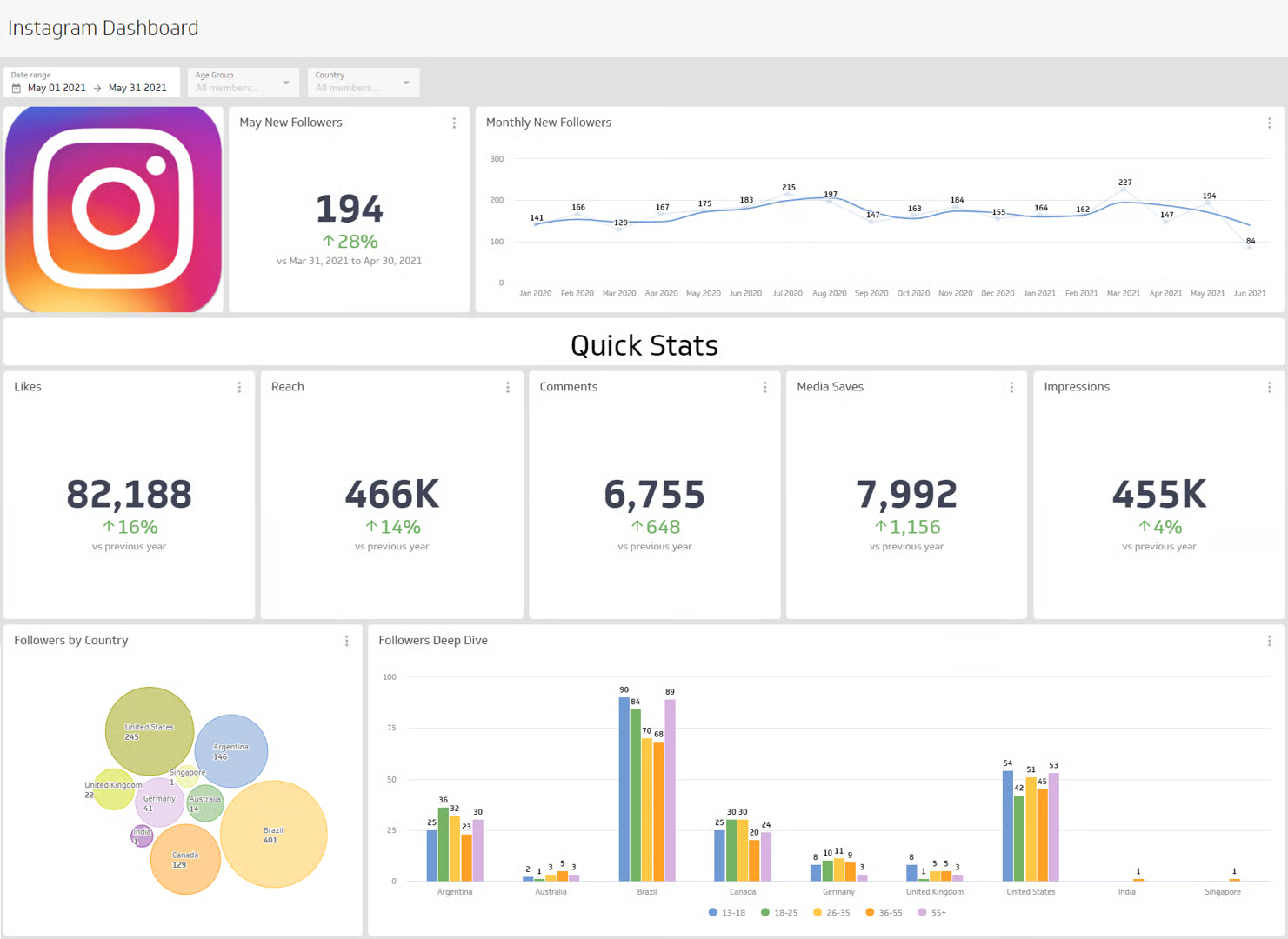Click the calendar icon in Date range
Viewport: 1288px width, 939px height.
(x=17, y=89)
